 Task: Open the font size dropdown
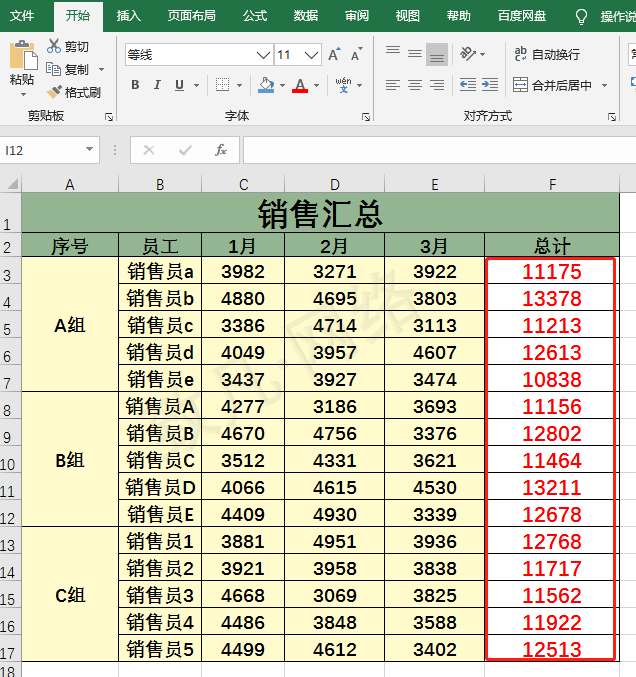[x=311, y=55]
